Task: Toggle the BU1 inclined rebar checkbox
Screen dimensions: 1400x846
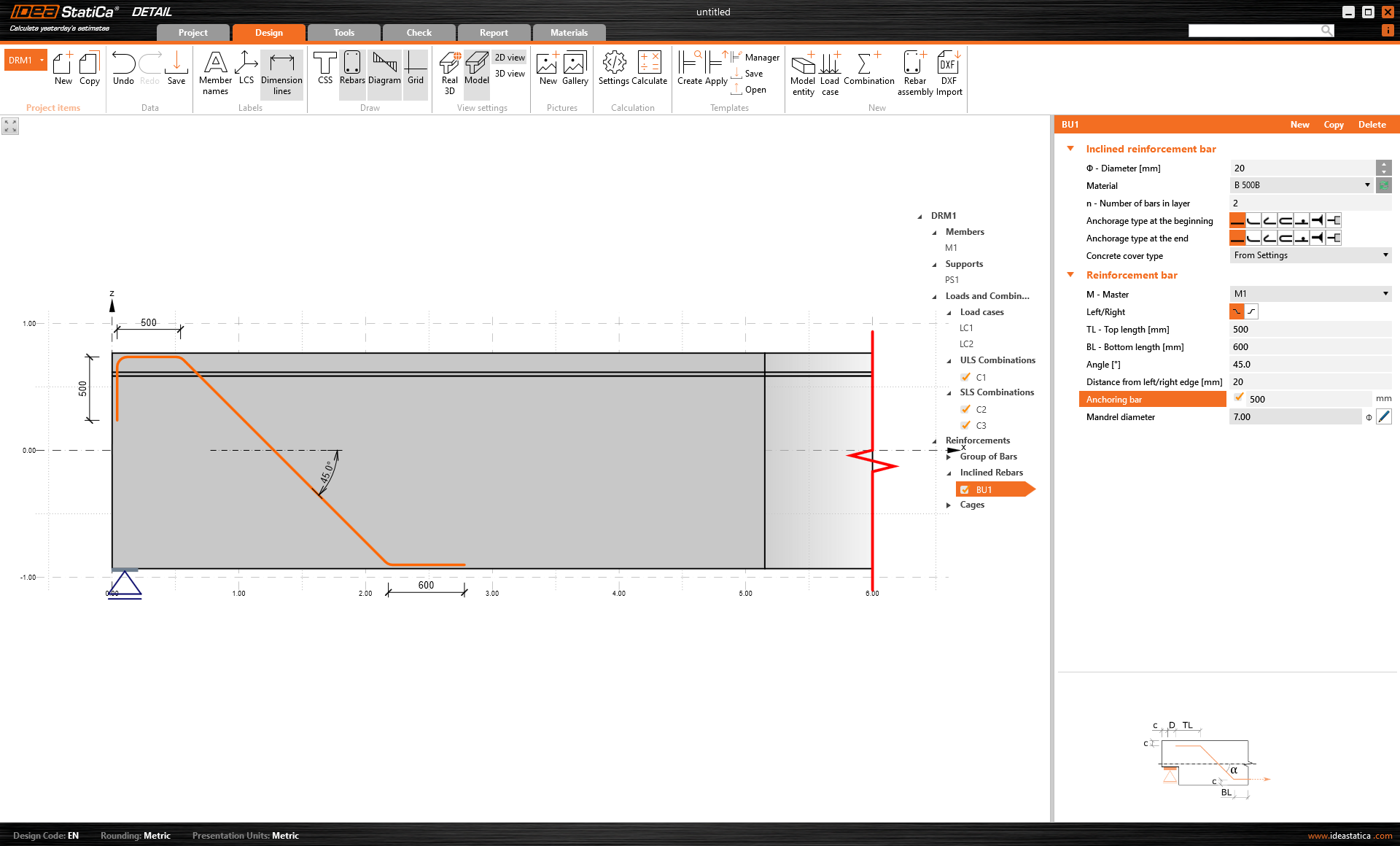Action: [x=965, y=490]
